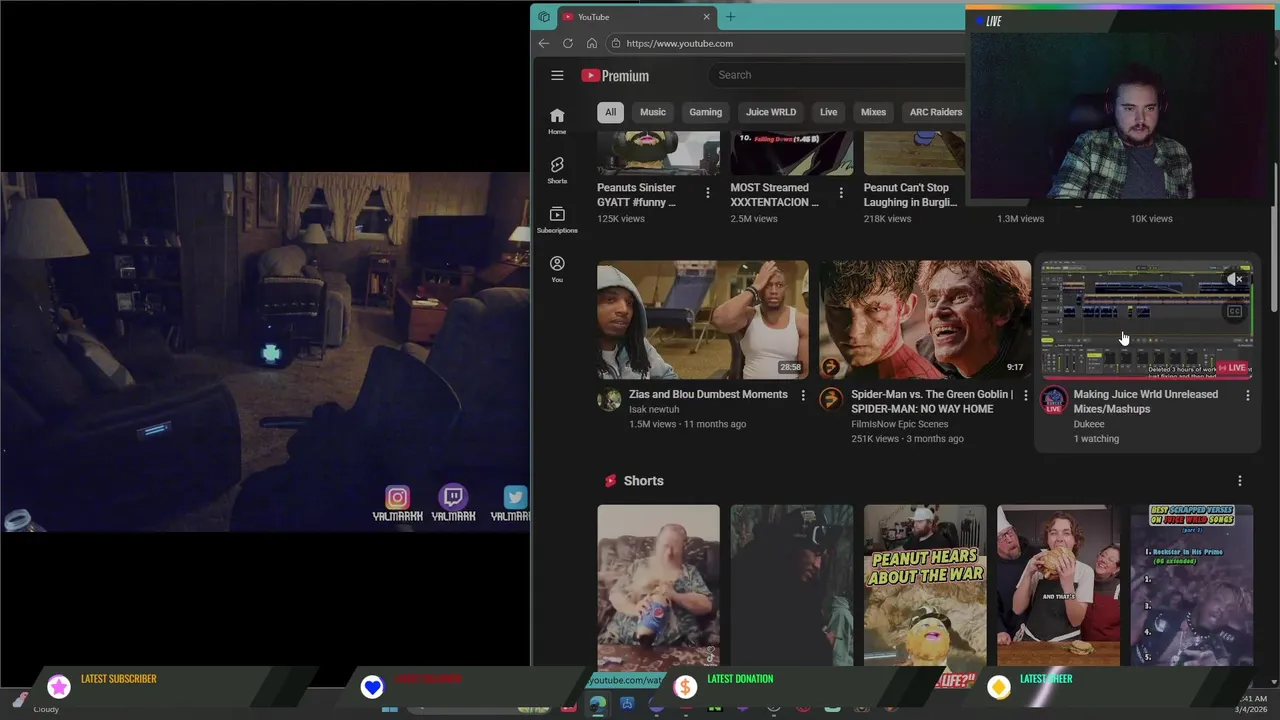Go back with the browser back arrow
The image size is (1280, 720).
[x=543, y=43]
